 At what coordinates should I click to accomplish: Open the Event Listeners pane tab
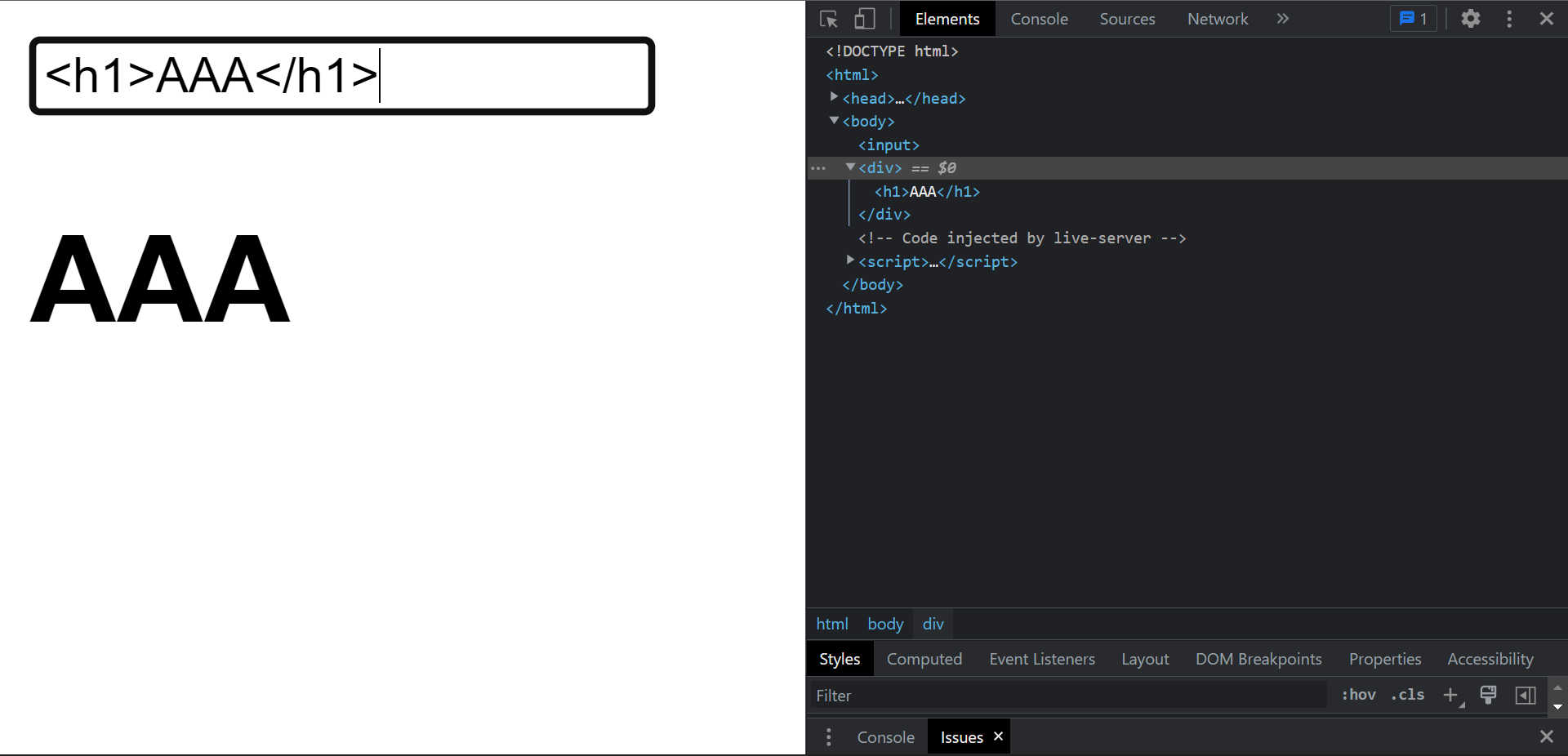(x=1042, y=659)
